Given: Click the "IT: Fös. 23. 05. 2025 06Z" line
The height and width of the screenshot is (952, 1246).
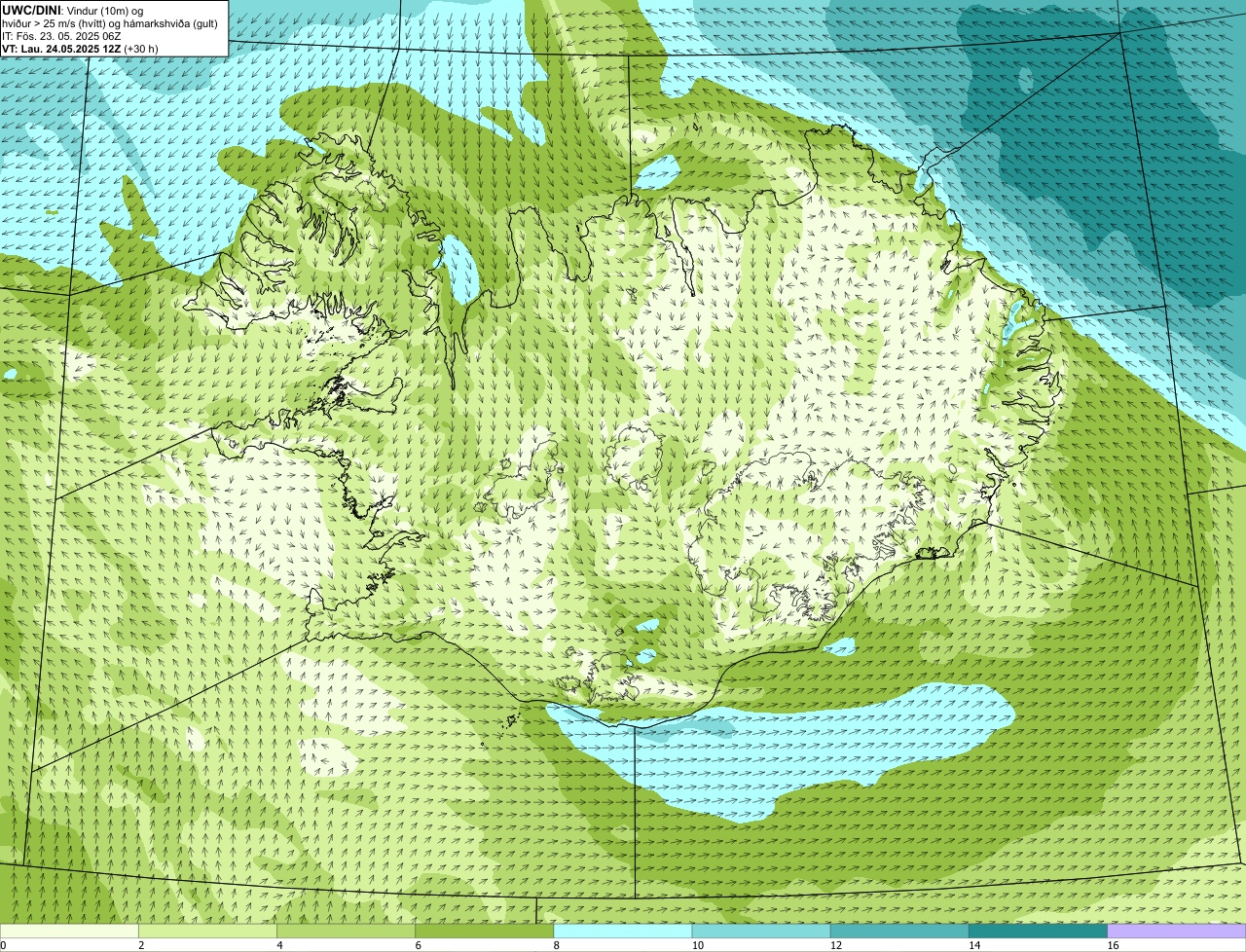Looking at the screenshot, I should 61,36.
